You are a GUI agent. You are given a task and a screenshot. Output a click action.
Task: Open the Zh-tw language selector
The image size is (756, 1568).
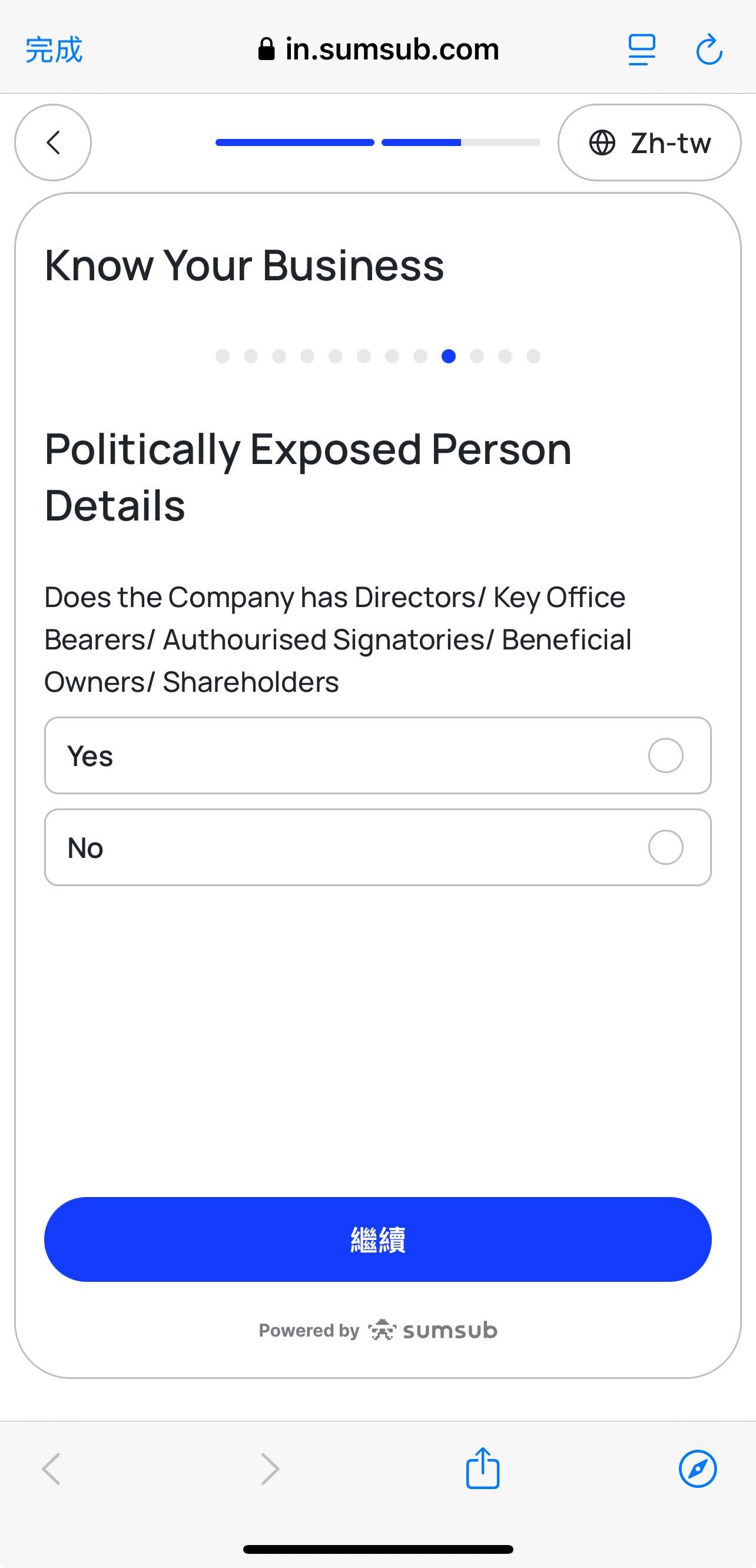pos(649,142)
